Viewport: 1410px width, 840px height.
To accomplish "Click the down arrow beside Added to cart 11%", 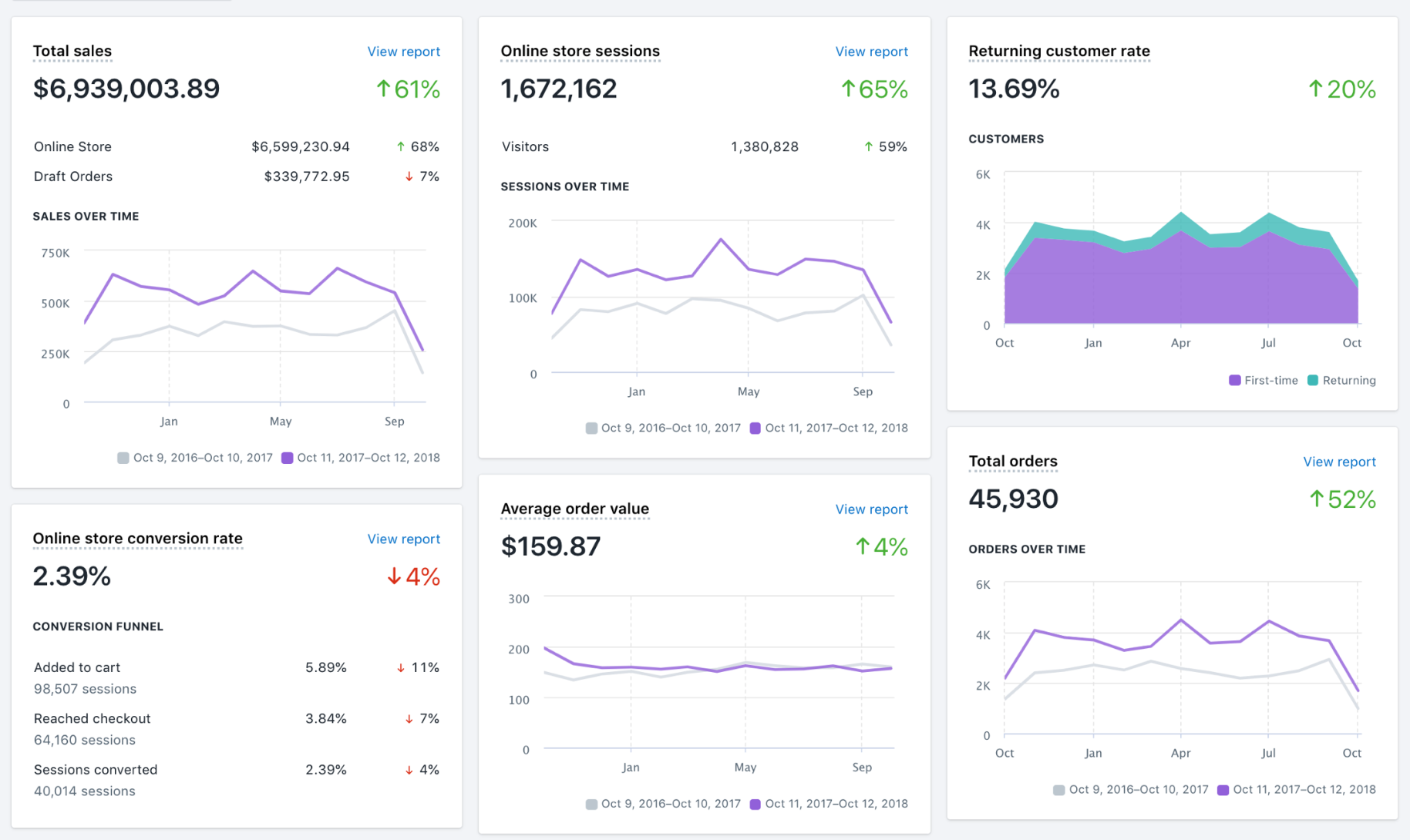I will click(x=400, y=667).
